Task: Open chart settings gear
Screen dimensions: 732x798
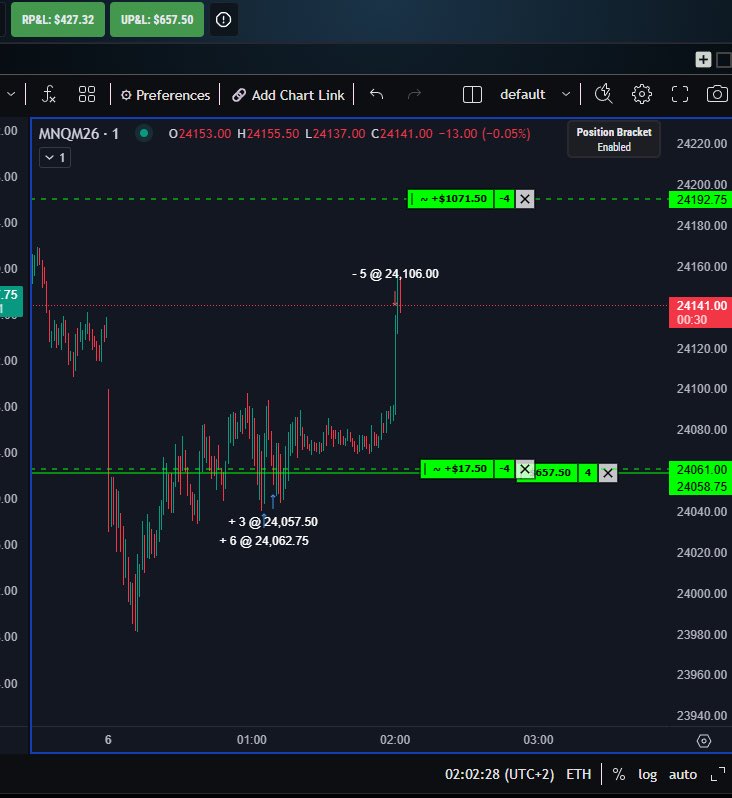Action: 641,95
